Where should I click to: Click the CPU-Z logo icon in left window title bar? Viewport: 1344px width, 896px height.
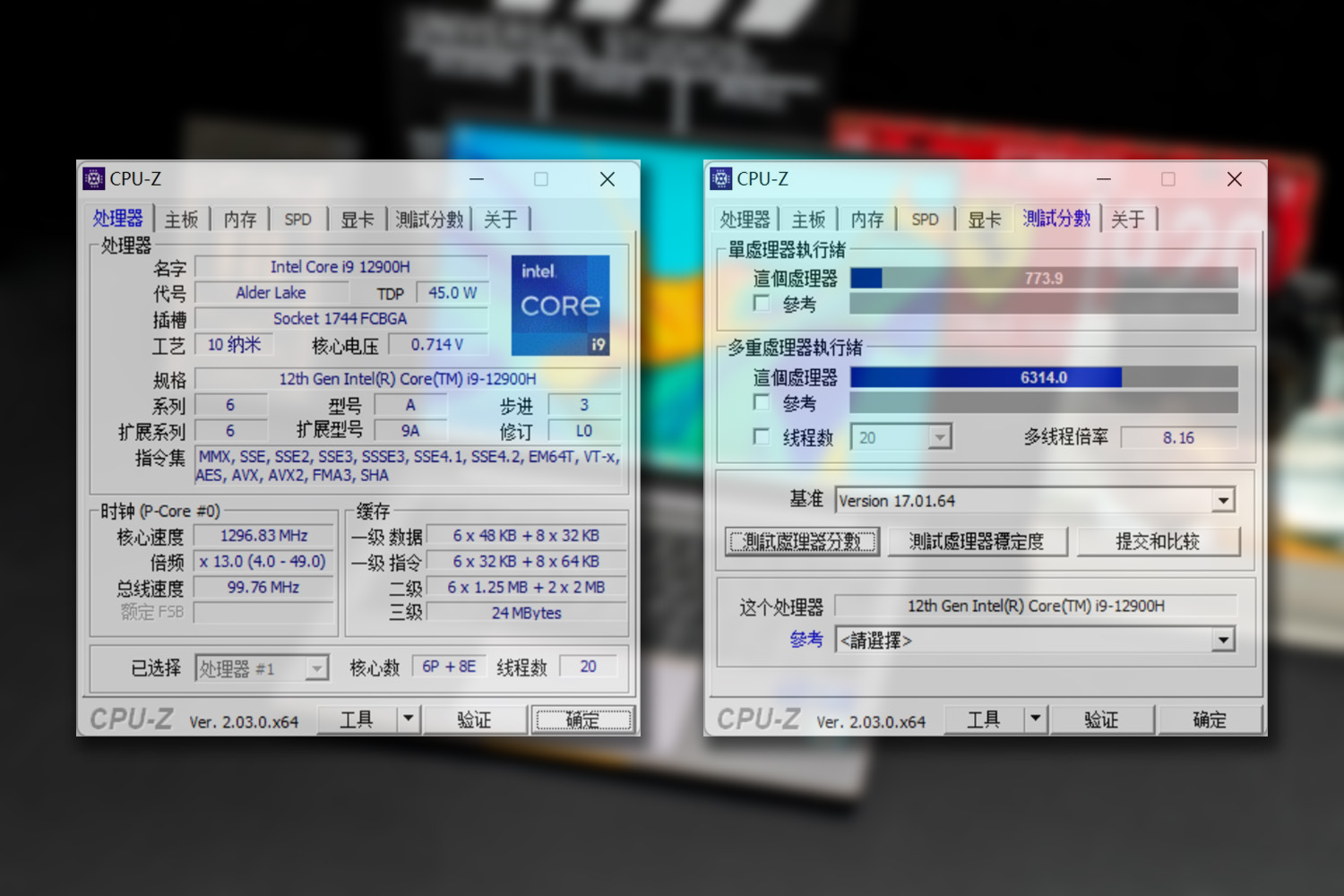(92, 178)
